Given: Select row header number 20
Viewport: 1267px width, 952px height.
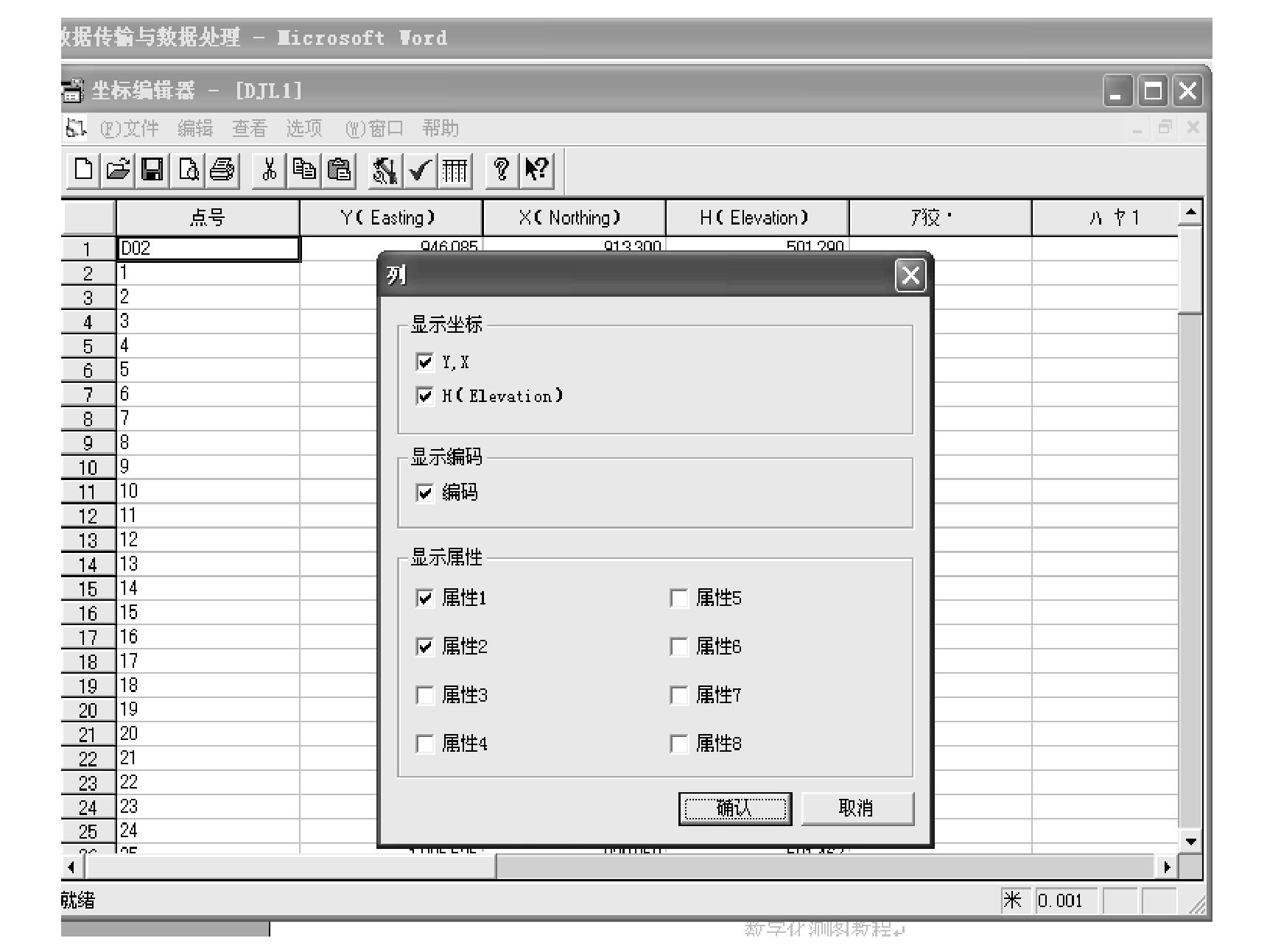Looking at the screenshot, I should [88, 710].
